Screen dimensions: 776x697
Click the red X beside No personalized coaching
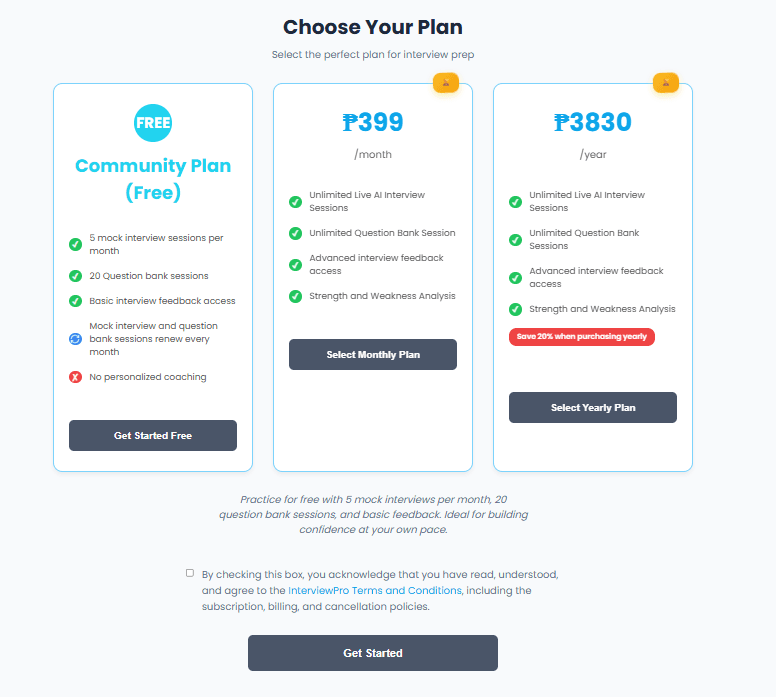coord(75,377)
